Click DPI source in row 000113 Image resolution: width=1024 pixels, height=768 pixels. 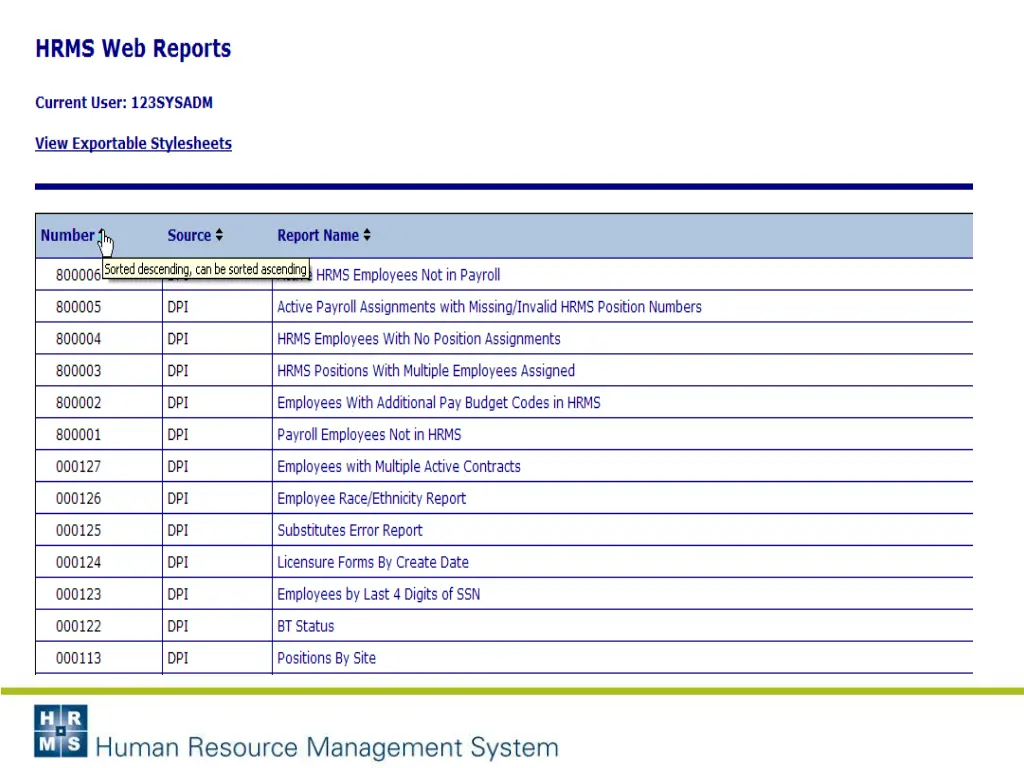coord(178,658)
